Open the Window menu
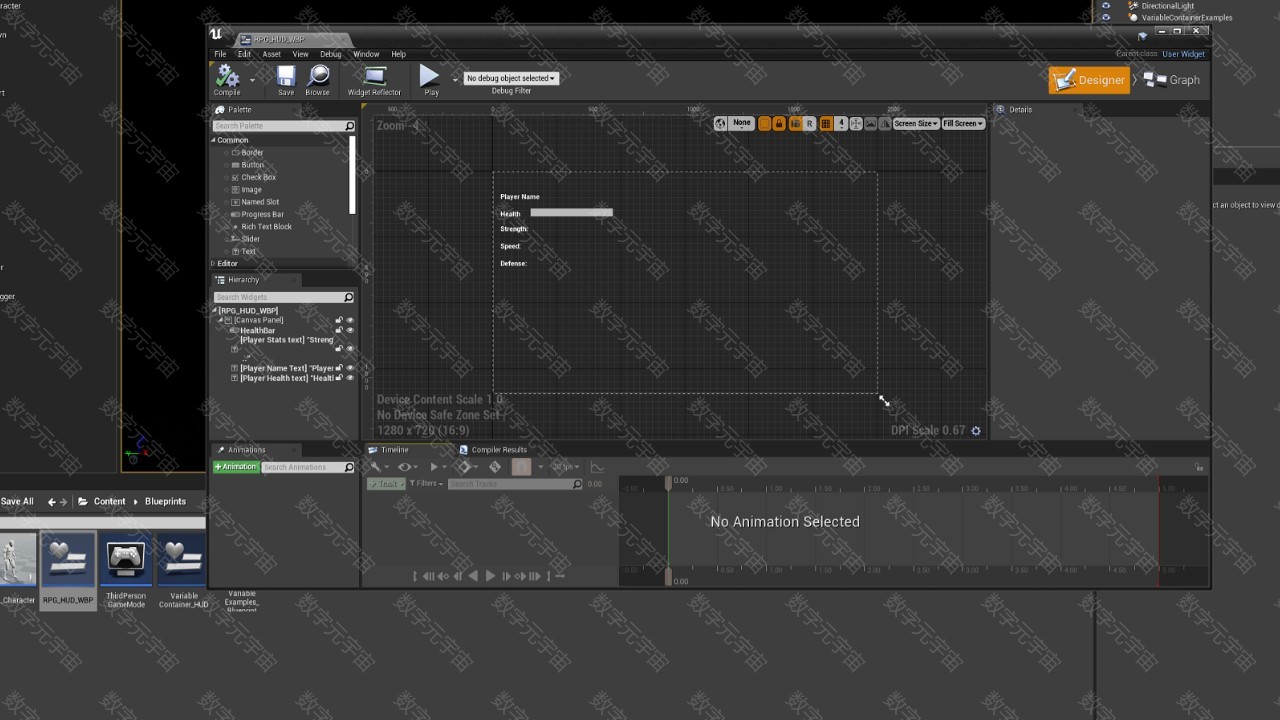 pyautogui.click(x=366, y=54)
